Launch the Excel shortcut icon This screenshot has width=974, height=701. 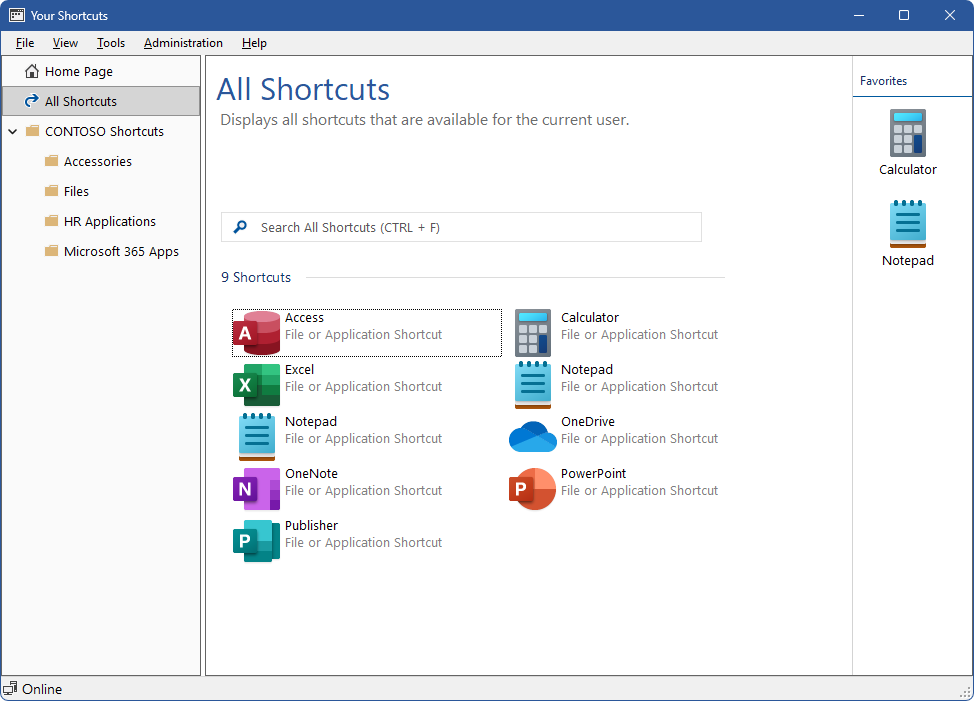coord(256,385)
